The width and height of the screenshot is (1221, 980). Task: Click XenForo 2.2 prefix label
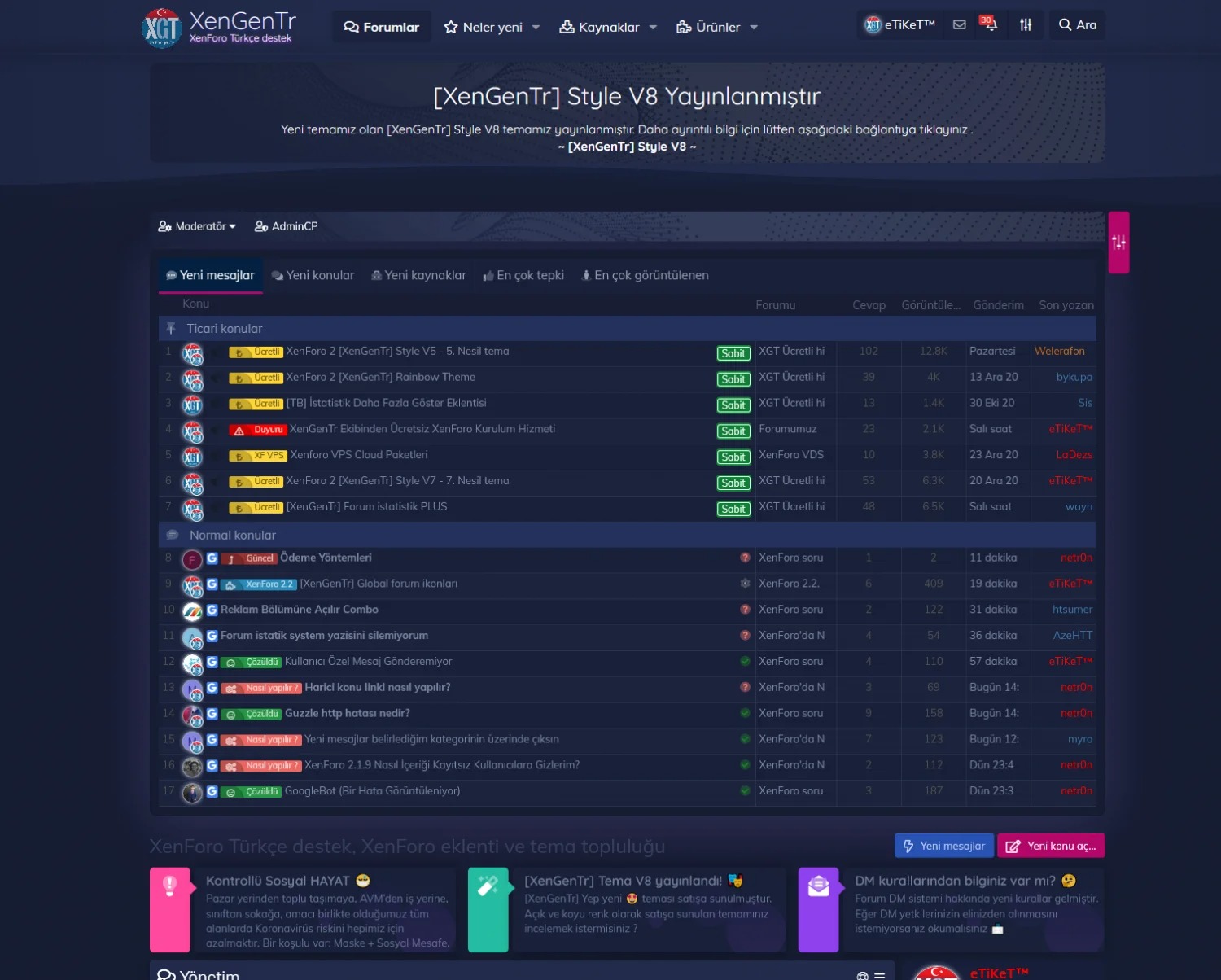click(x=259, y=584)
